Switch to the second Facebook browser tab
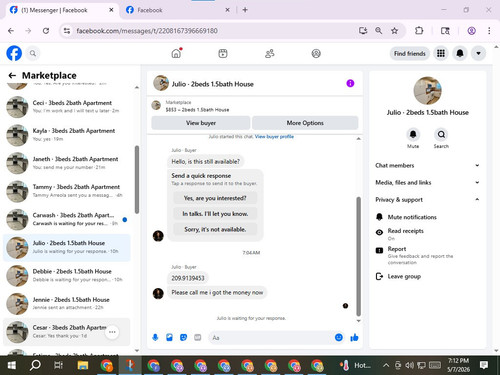 177,10
